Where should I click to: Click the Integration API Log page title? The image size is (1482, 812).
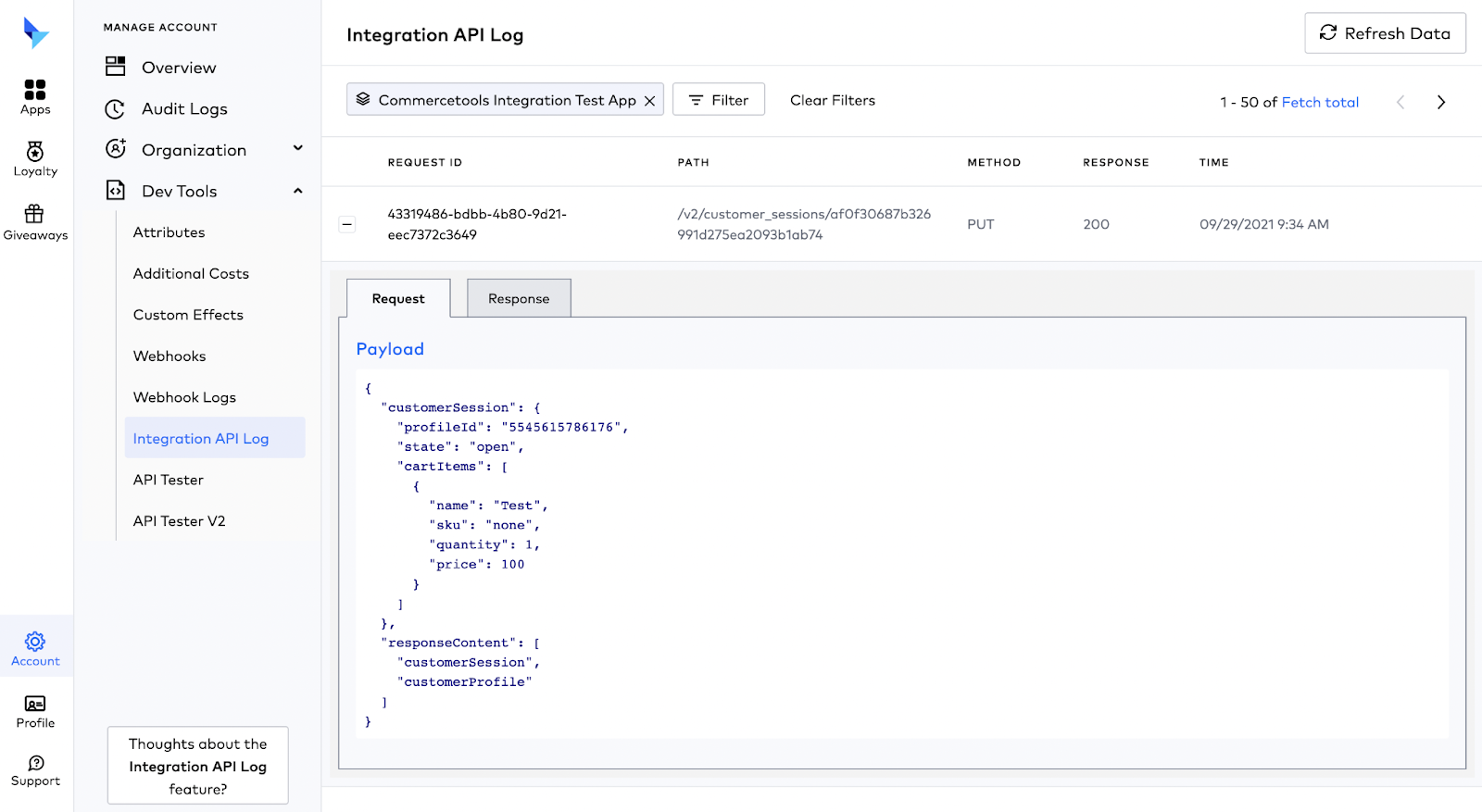pyautogui.click(x=435, y=35)
